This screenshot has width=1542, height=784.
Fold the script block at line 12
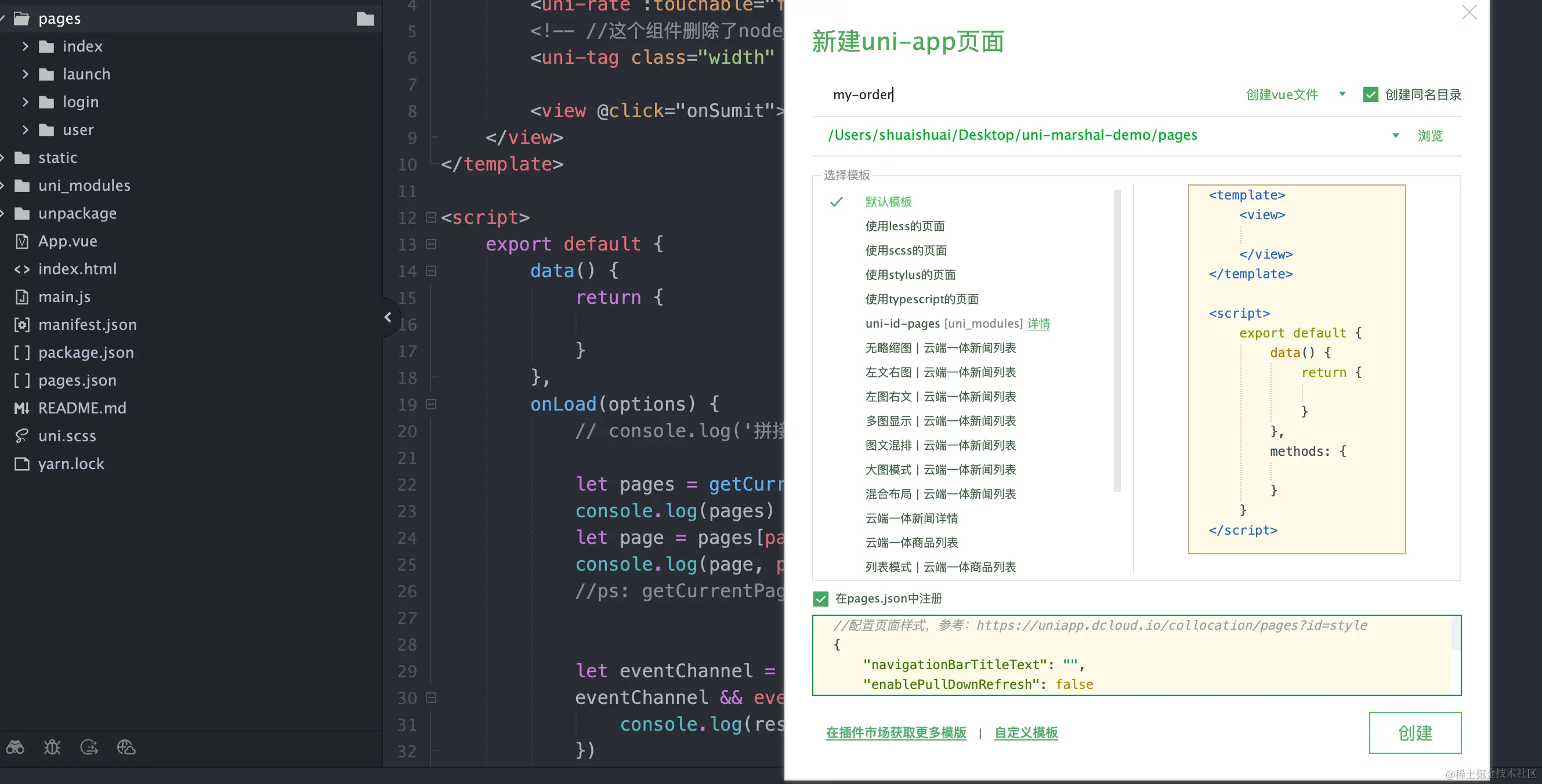430,217
